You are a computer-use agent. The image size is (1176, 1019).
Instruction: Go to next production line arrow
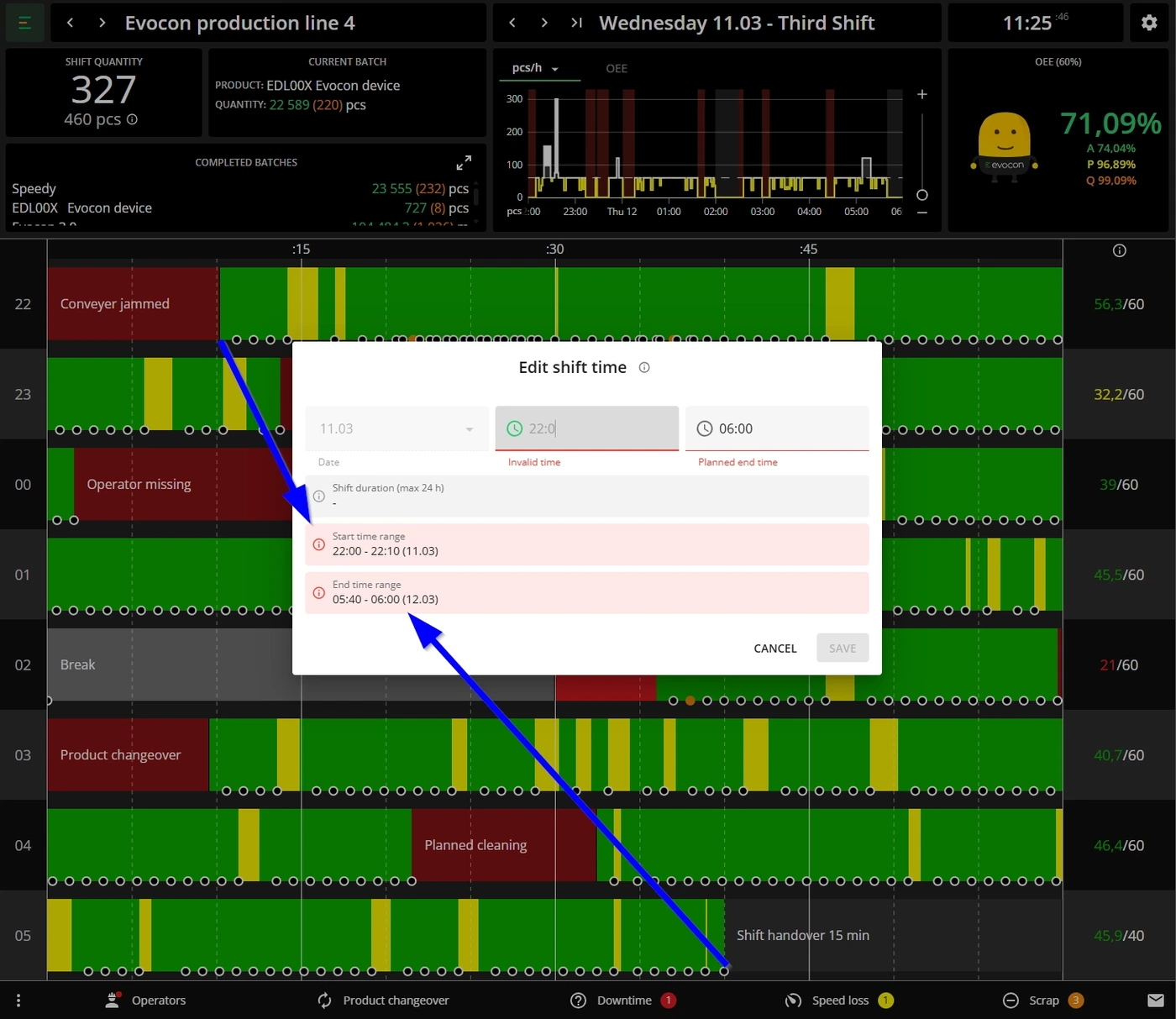click(102, 23)
